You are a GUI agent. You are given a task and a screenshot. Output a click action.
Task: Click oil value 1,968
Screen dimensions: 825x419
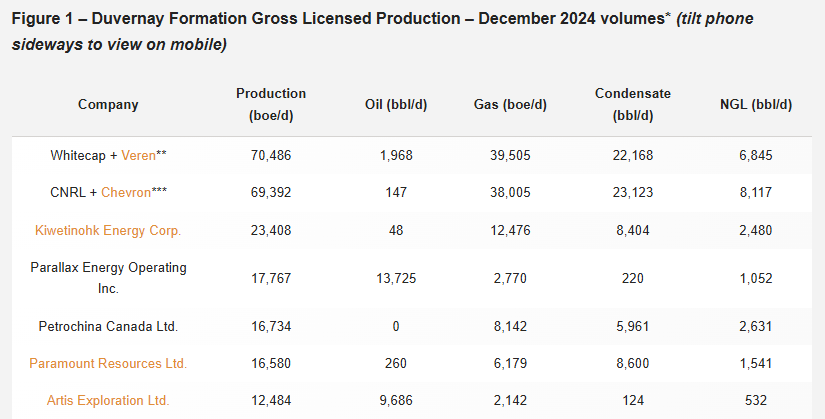pyautogui.click(x=396, y=155)
